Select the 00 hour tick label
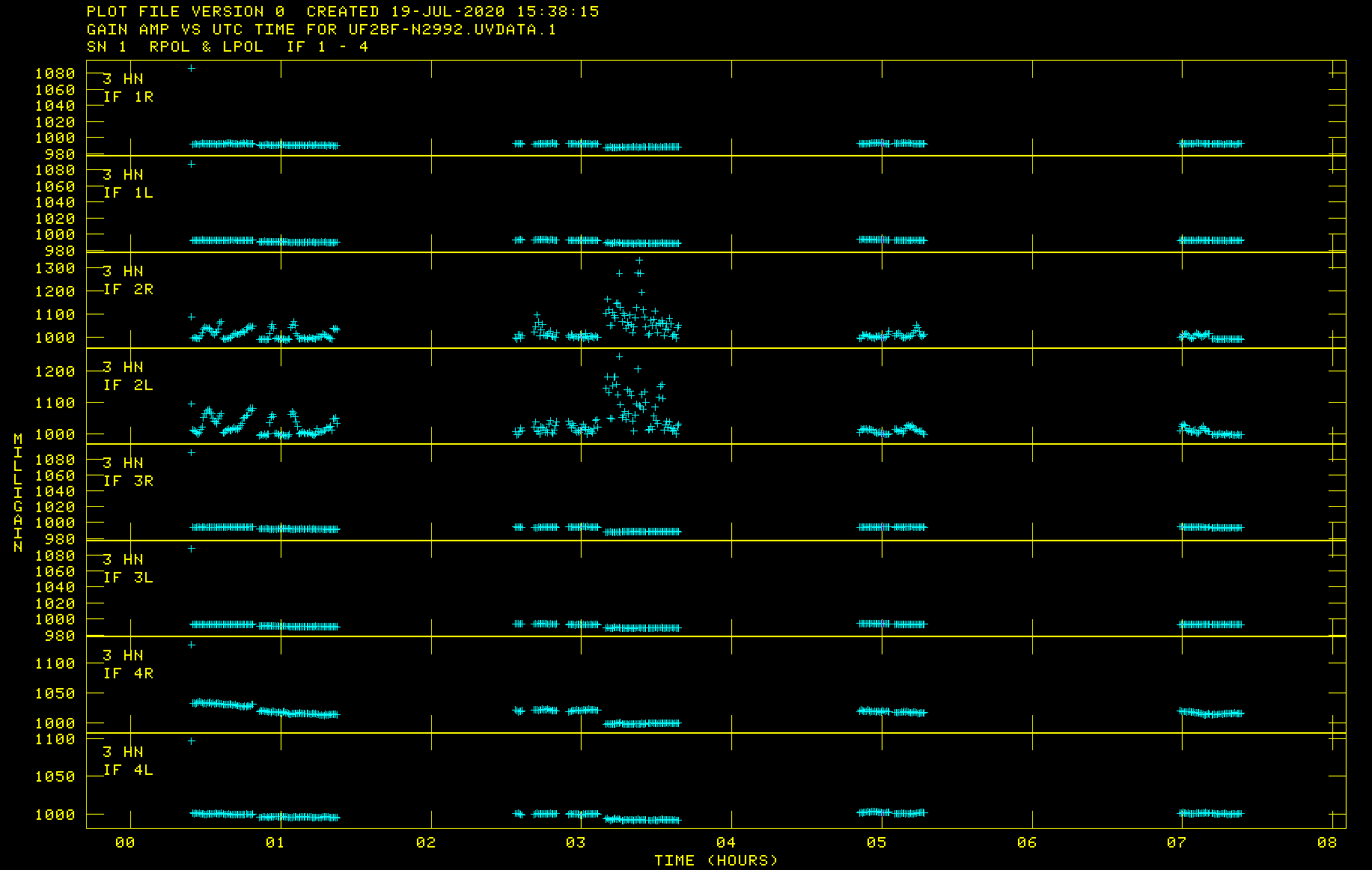 [125, 842]
